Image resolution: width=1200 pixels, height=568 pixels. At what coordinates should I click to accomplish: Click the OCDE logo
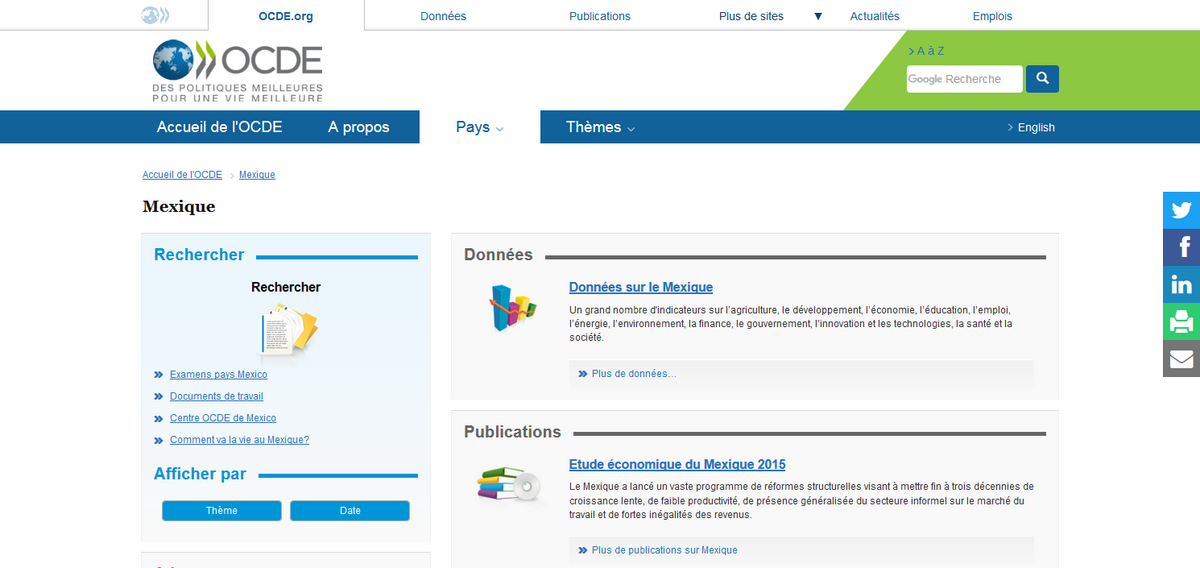tap(238, 71)
